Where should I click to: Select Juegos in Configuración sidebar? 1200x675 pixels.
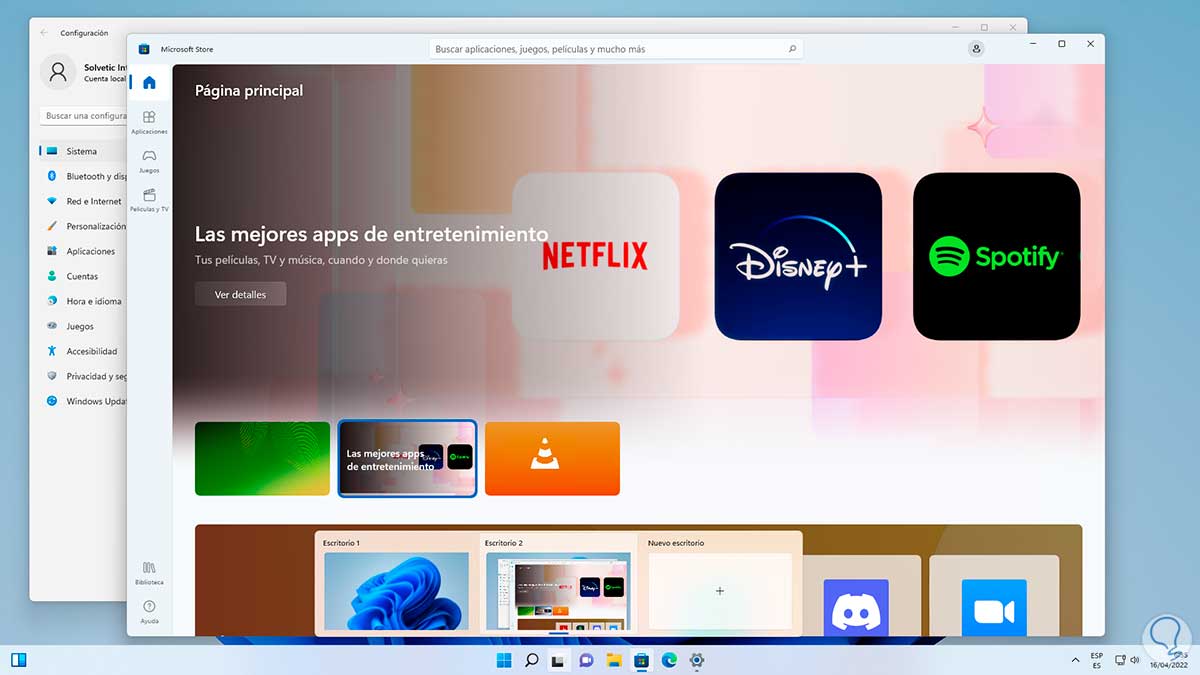[83, 327]
